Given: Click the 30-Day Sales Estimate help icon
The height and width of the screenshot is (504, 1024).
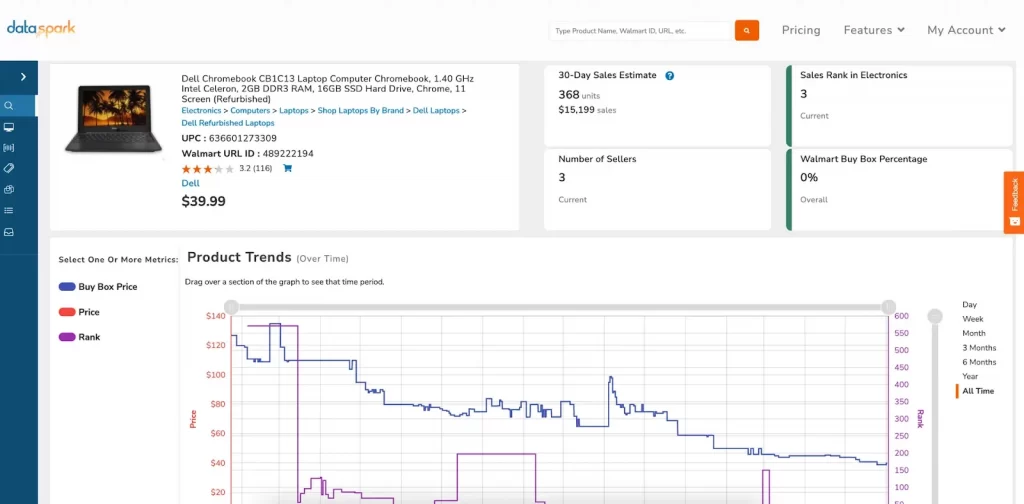Looking at the screenshot, I should [x=670, y=75].
